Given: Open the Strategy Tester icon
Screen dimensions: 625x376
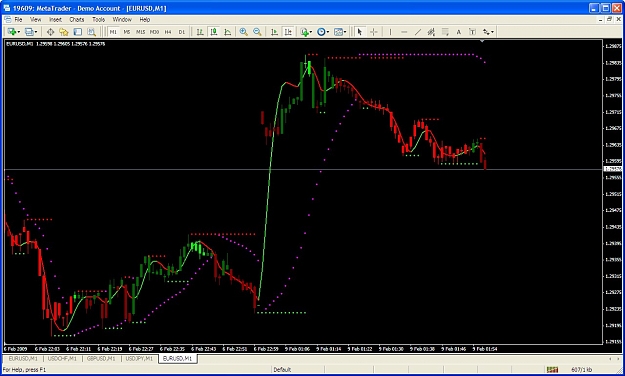Looking at the screenshot, I should (x=92, y=32).
